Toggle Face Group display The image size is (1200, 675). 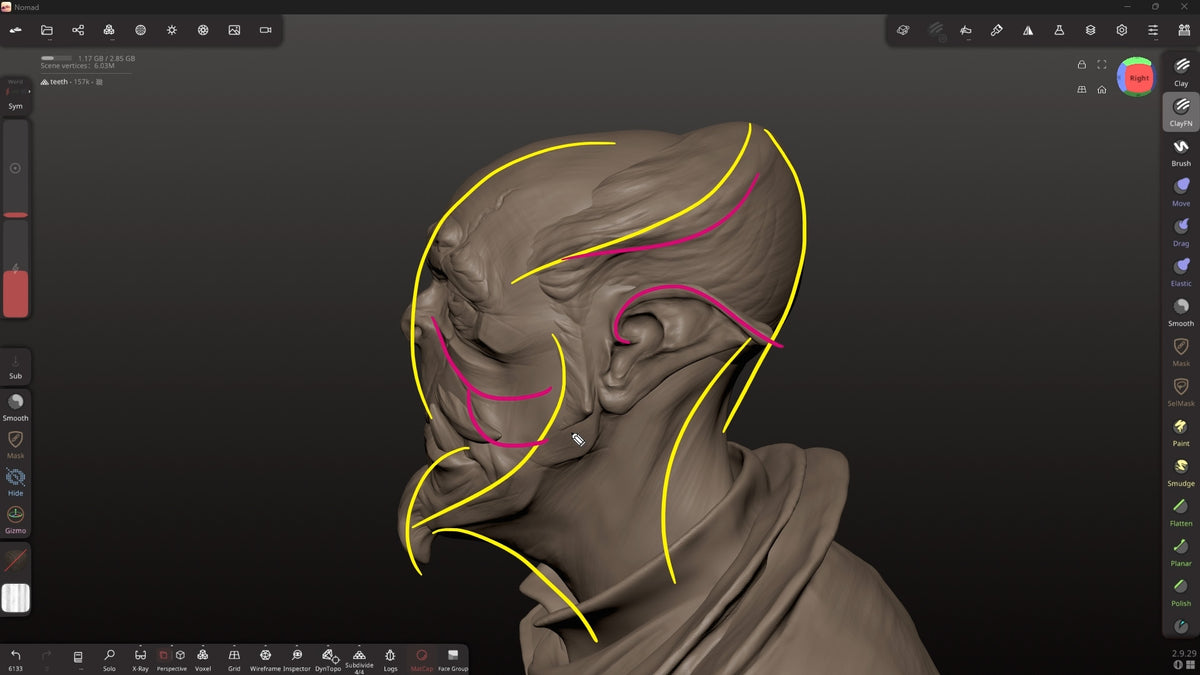(453, 659)
